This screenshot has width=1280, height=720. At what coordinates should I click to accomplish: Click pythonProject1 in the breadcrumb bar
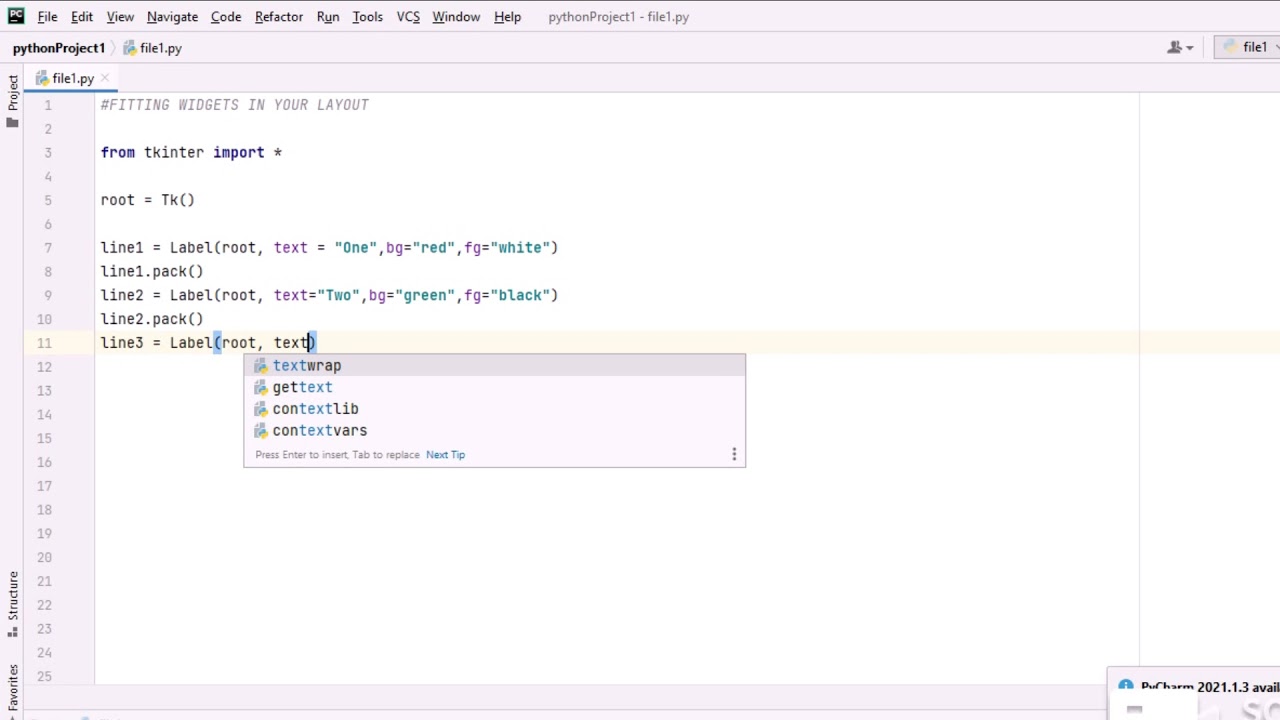pyautogui.click(x=59, y=48)
